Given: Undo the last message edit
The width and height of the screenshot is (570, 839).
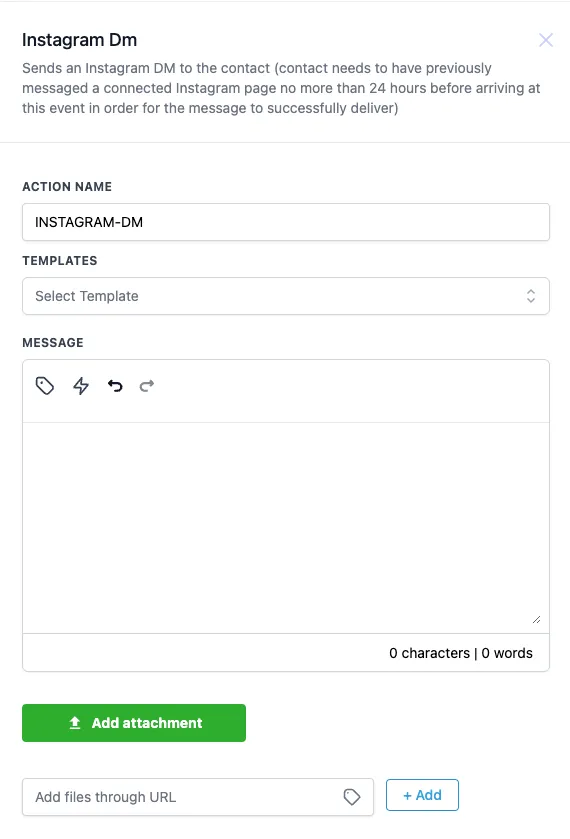Looking at the screenshot, I should [115, 386].
